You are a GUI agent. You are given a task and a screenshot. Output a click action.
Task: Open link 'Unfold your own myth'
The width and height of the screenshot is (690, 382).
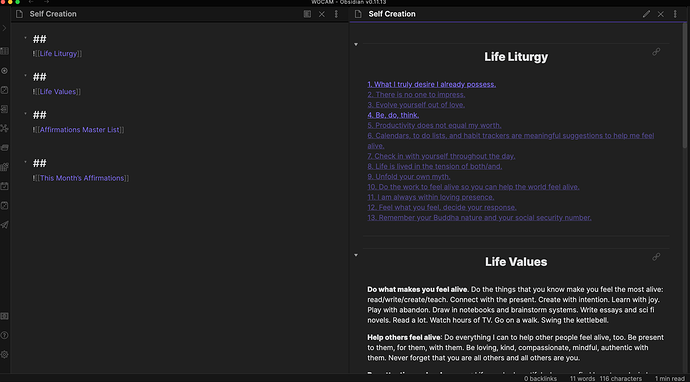[x=409, y=177]
